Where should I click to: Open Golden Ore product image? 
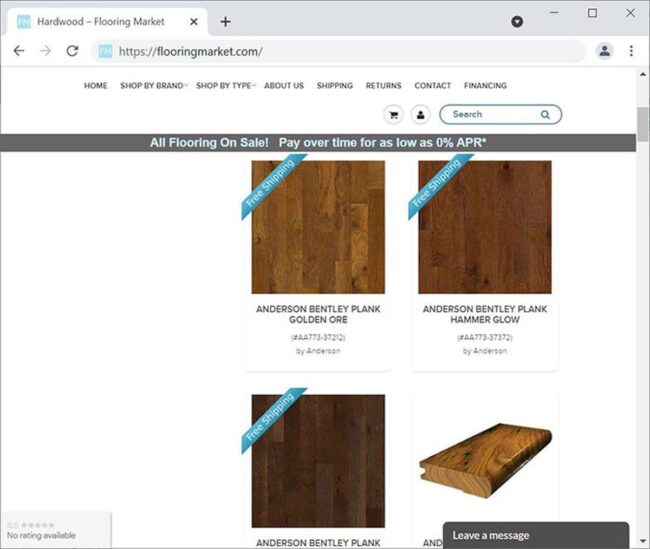click(318, 227)
